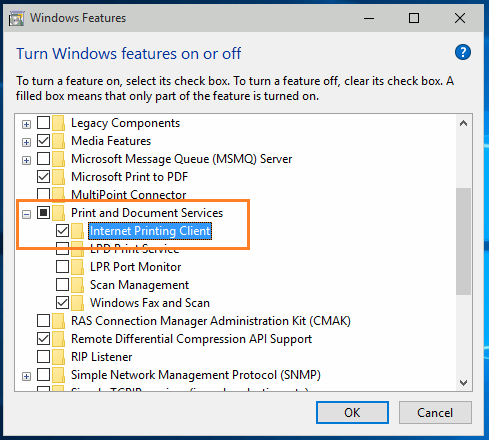
Task: Click the Cancel button
Action: [435, 413]
